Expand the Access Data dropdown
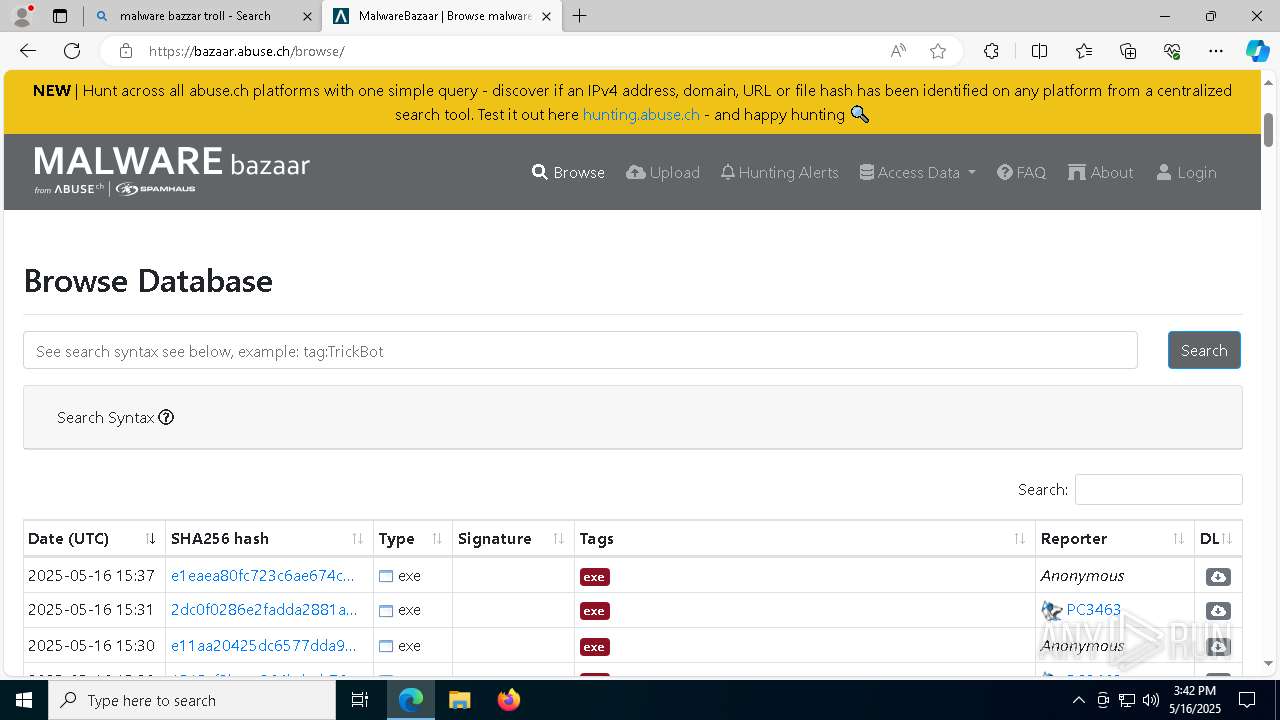 [x=917, y=172]
